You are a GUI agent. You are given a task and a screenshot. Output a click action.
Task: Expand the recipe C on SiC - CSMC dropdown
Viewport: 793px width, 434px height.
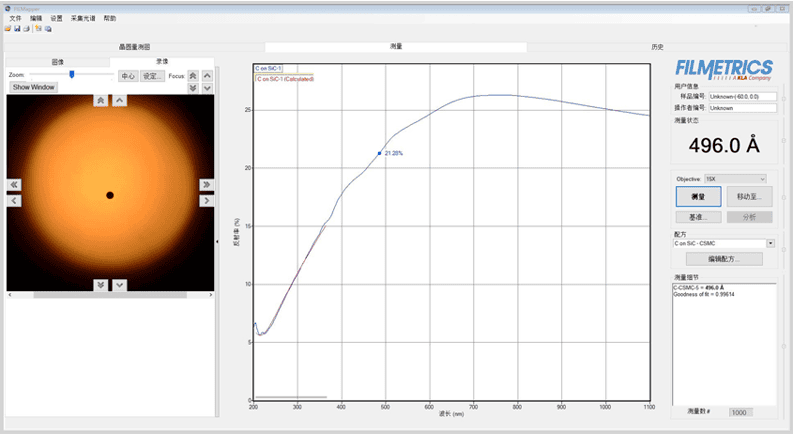(770, 243)
